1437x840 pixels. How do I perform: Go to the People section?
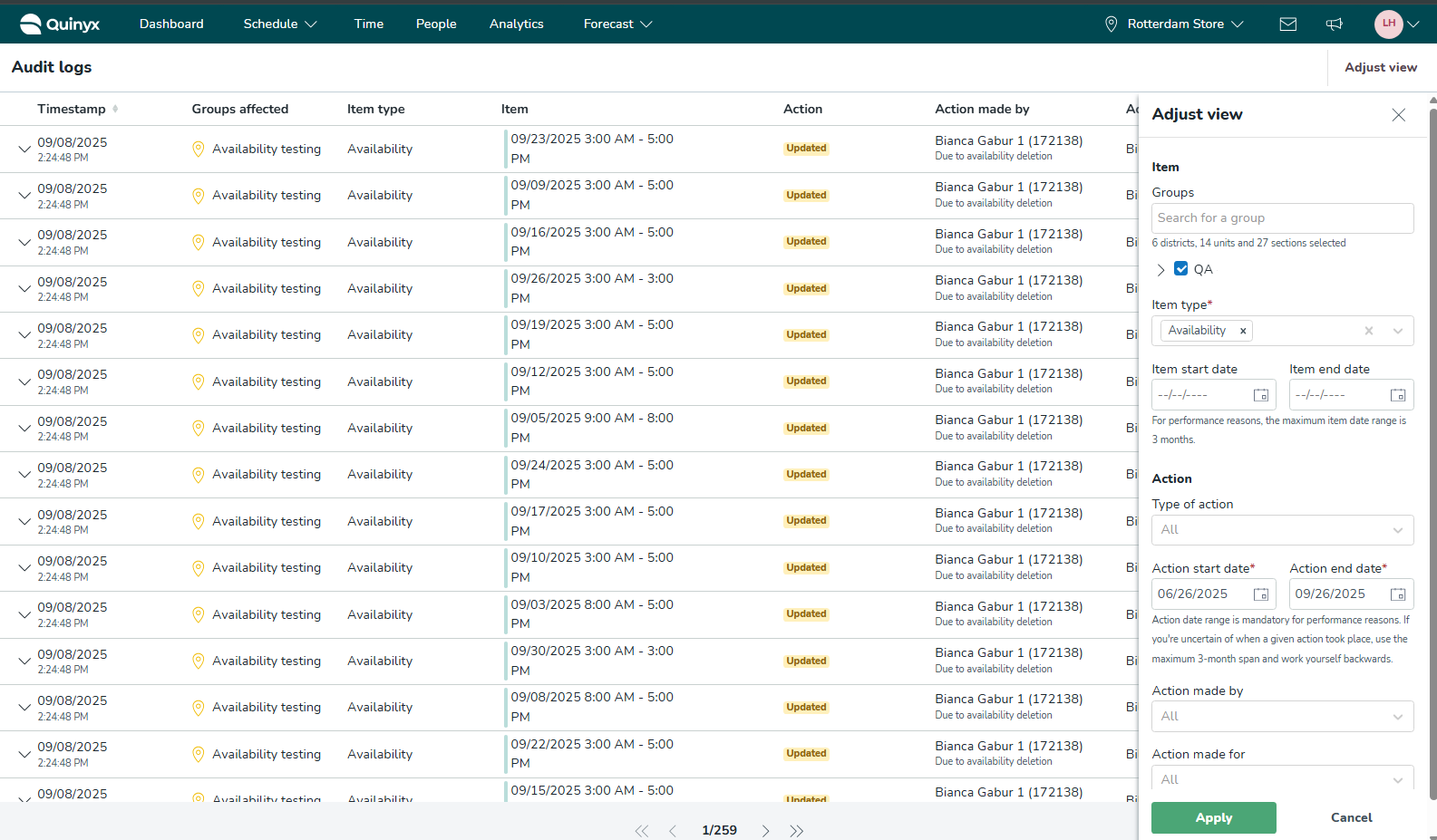coord(436,24)
